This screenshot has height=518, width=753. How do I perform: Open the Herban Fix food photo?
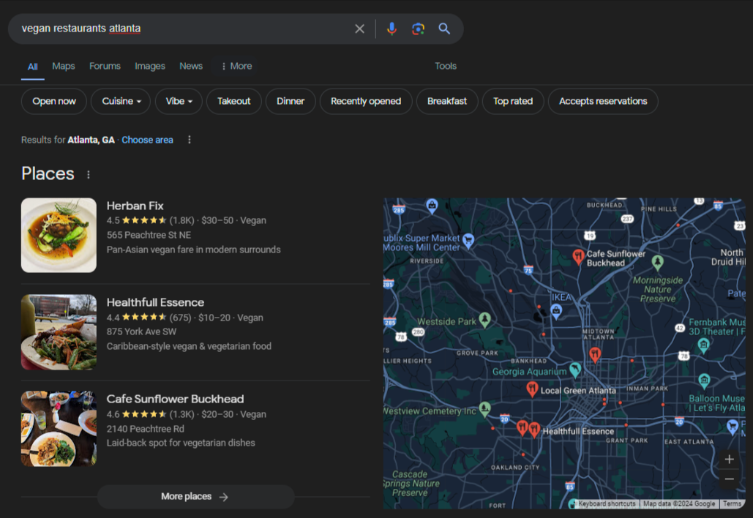59,235
